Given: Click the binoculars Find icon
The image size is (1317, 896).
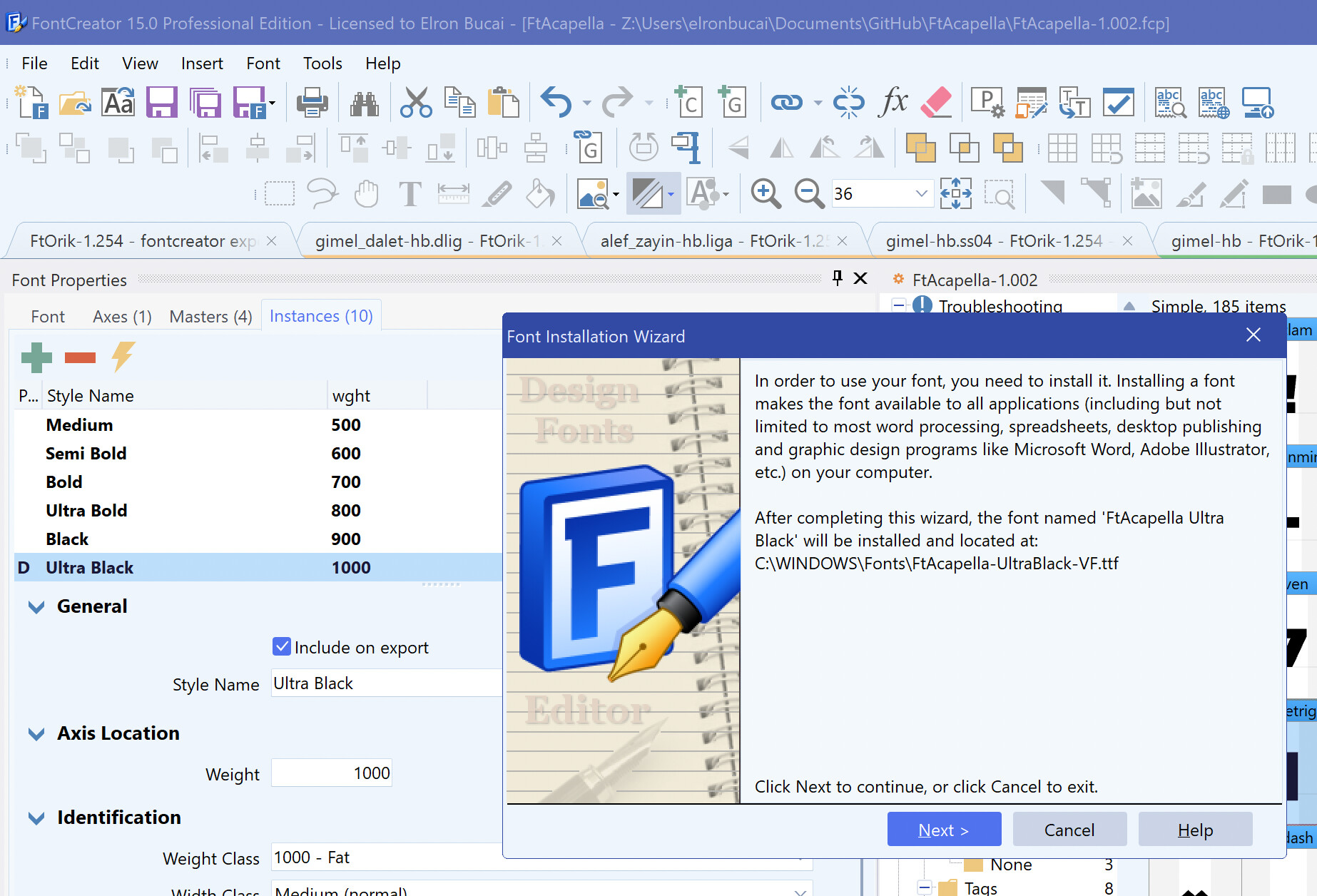Looking at the screenshot, I should click(364, 103).
